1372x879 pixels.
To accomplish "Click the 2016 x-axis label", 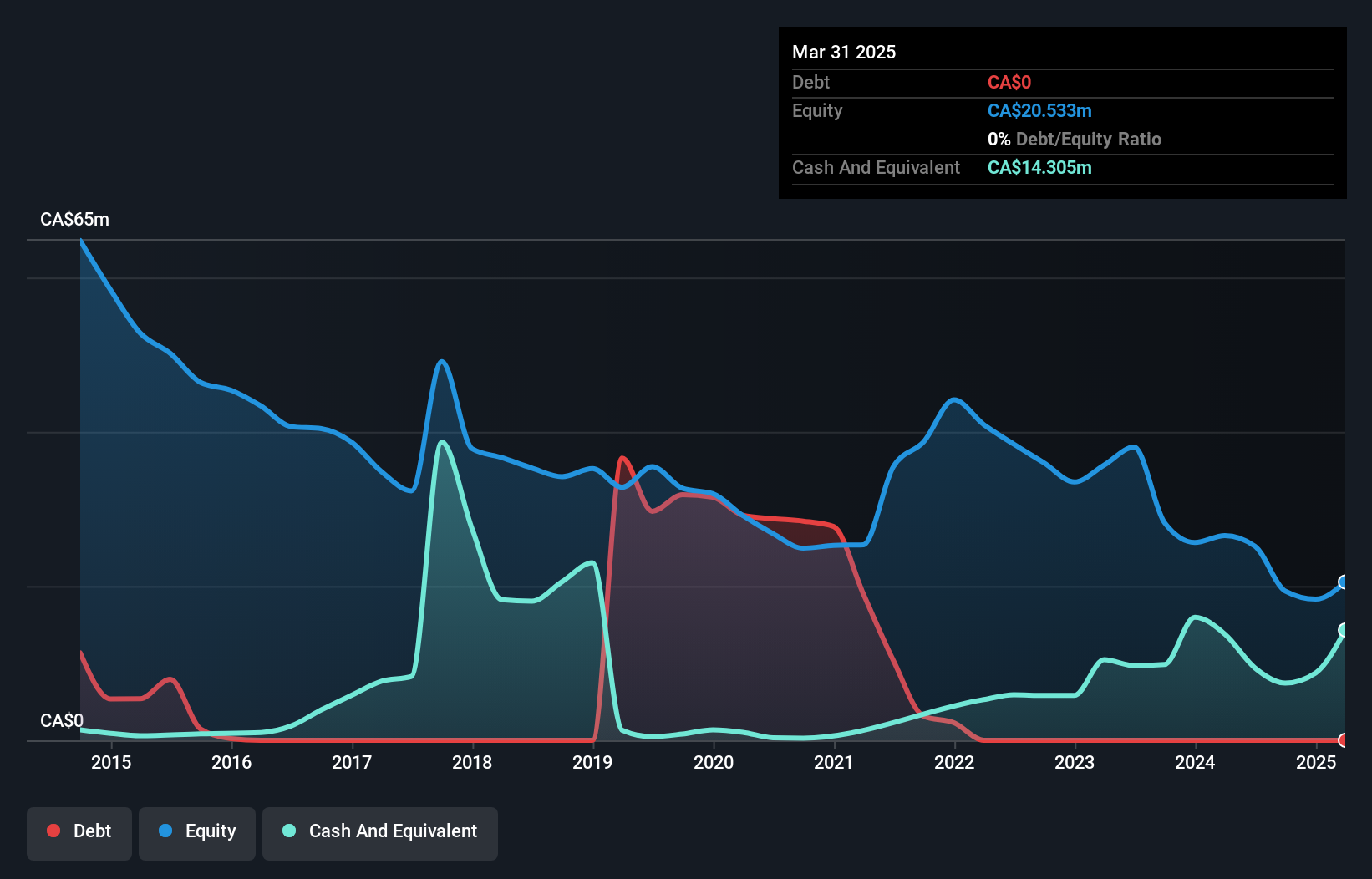I will pos(231,762).
